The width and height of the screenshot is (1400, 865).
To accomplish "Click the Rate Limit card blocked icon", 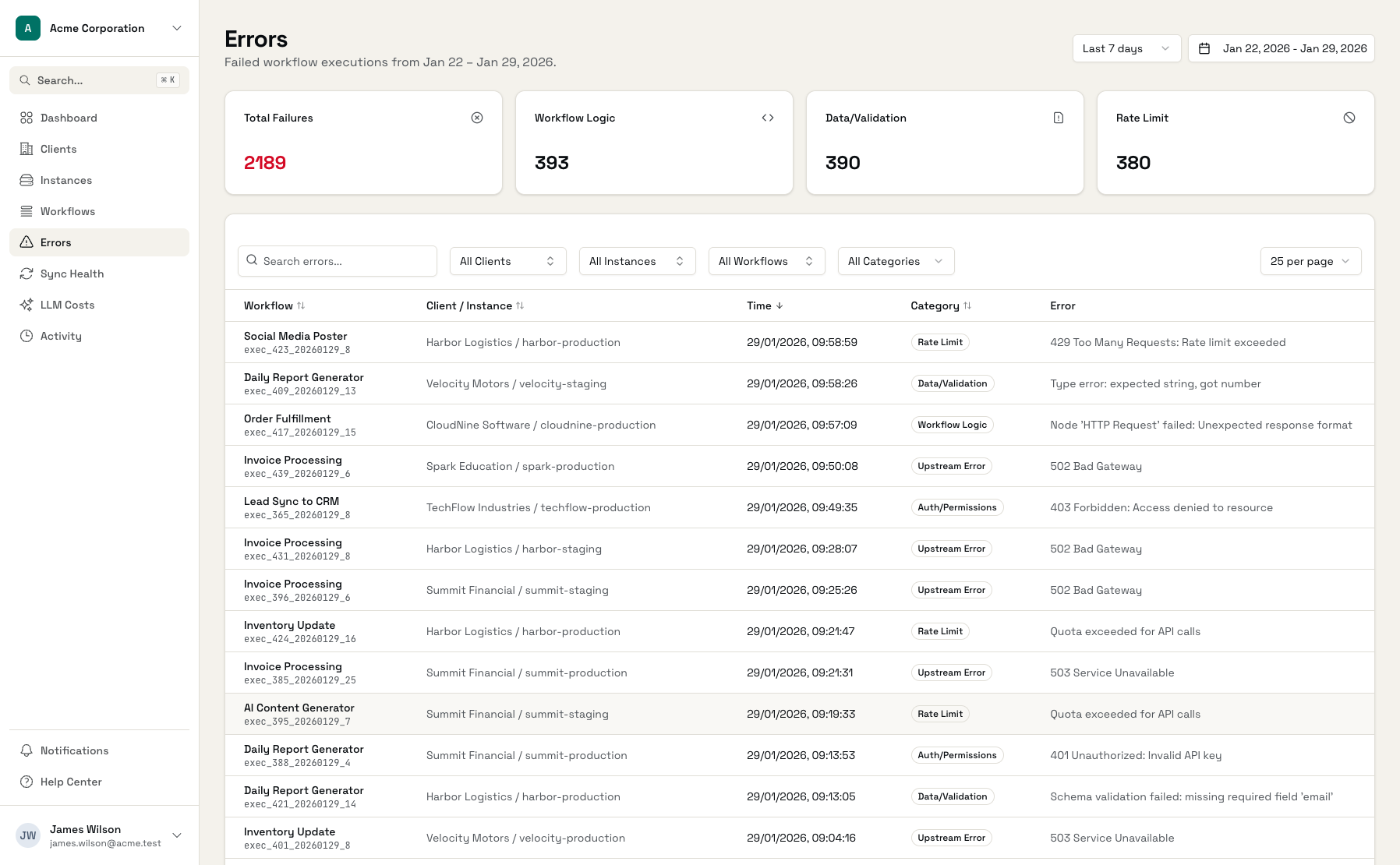I will pos(1349,118).
